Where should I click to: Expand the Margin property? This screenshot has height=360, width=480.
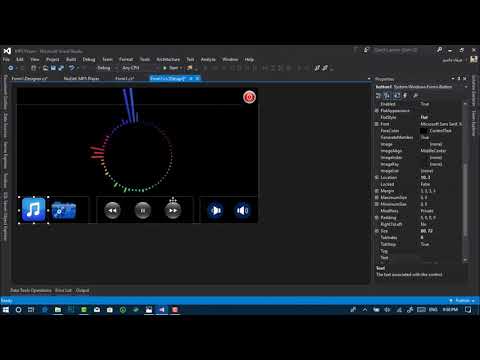pos(377,191)
